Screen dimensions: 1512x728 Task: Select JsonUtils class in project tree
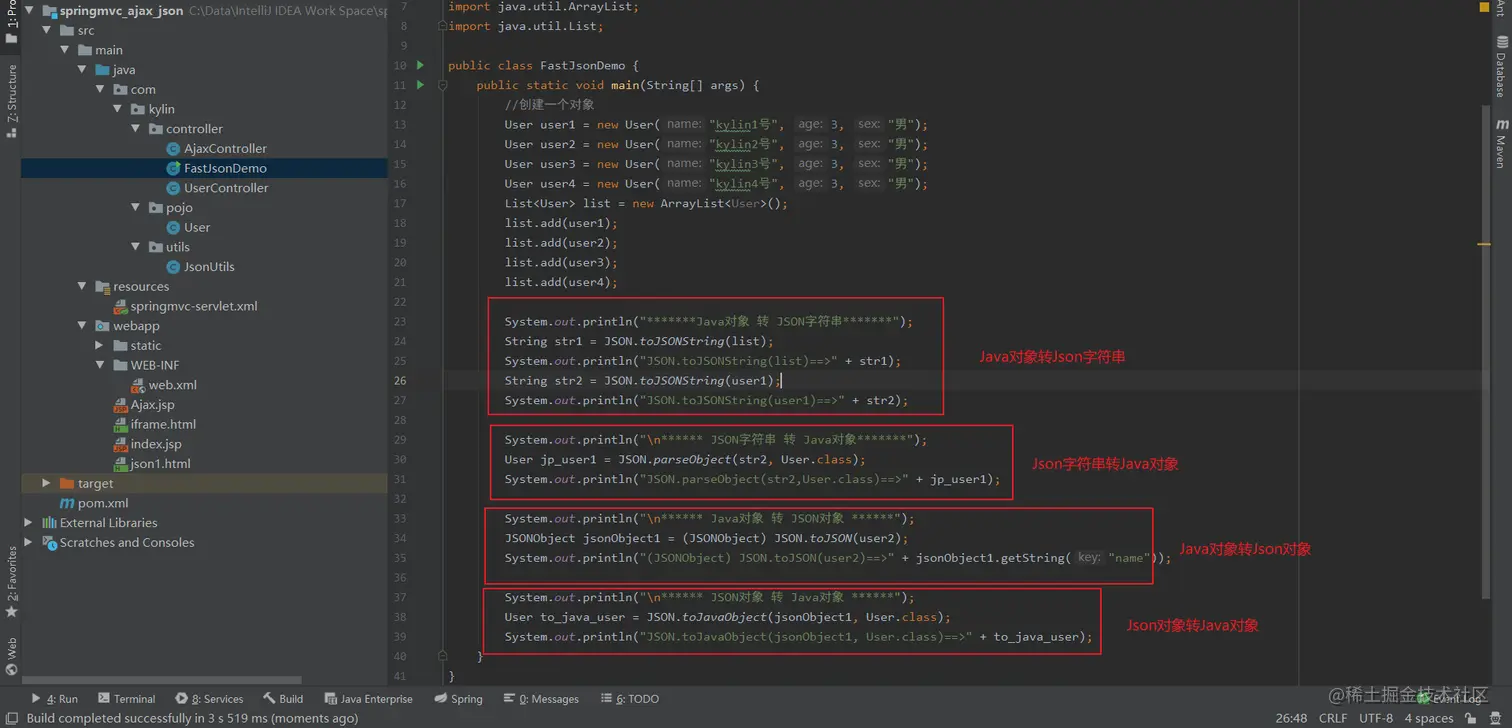click(x=200, y=267)
